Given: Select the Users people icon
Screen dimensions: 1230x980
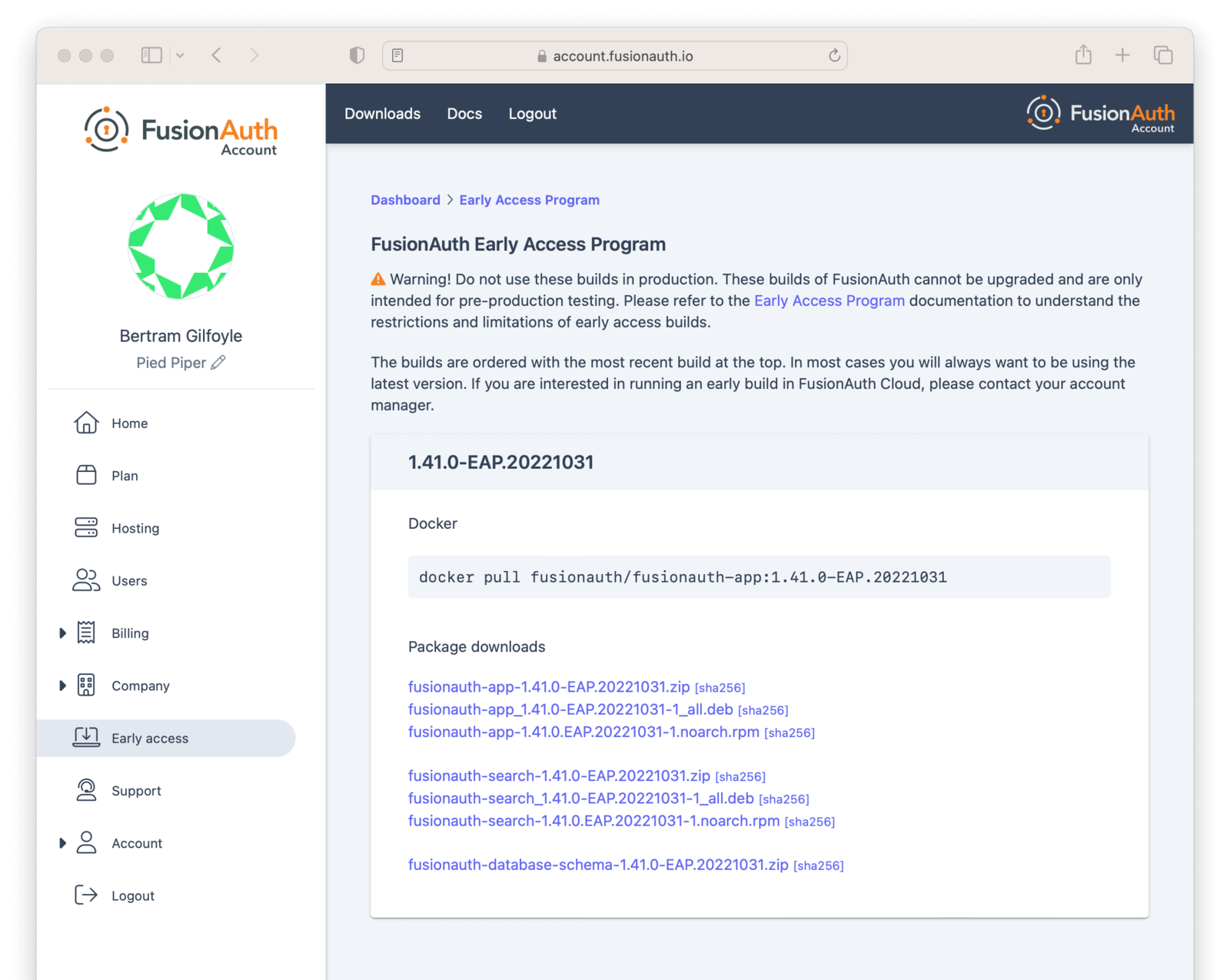Looking at the screenshot, I should tap(86, 580).
